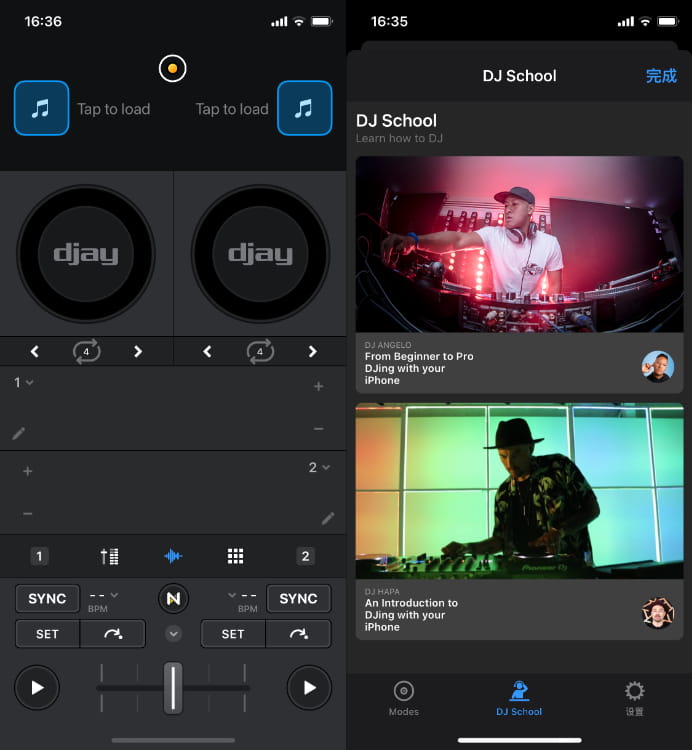Open DJ Hapa's lesson video thumbnail

click(519, 491)
